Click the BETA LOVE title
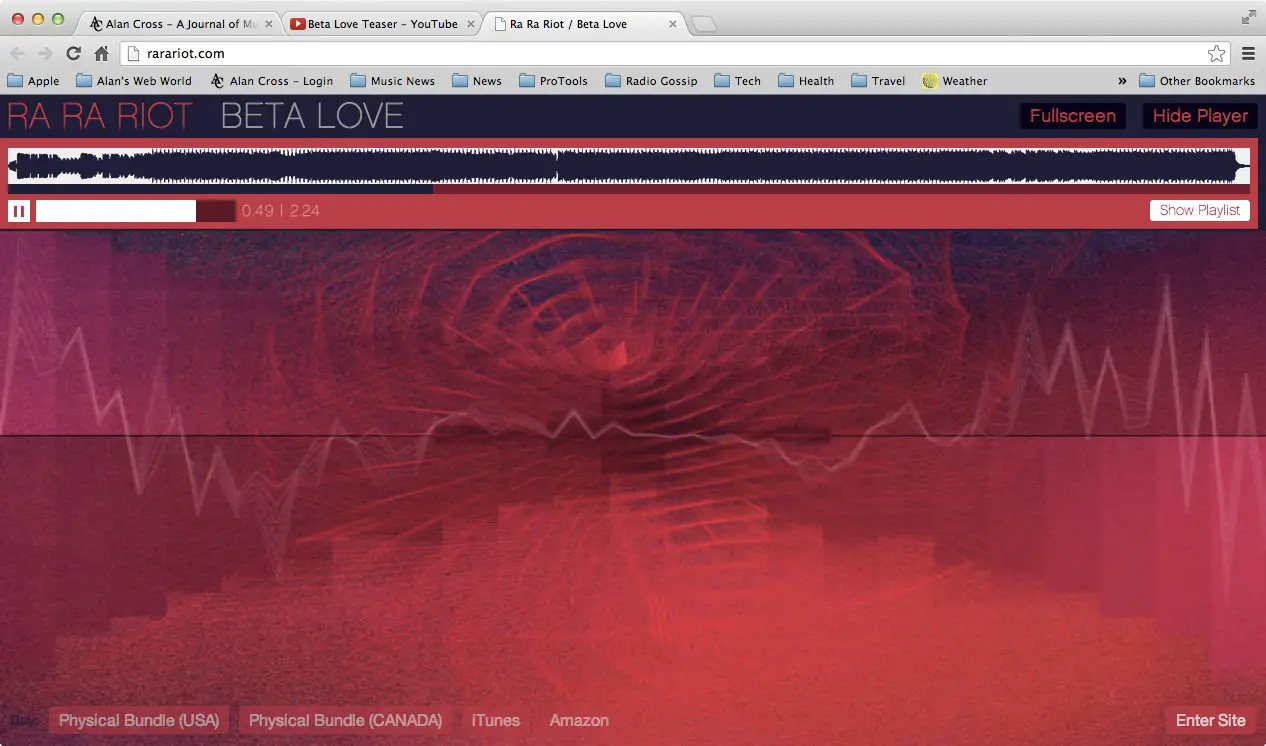The image size is (1266, 746). pos(312,116)
